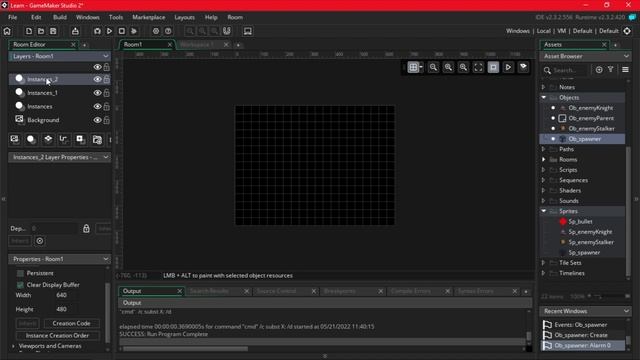Viewport: 640px width, 360px height.
Task: Open grid options dropdown arrow
Action: point(421,67)
